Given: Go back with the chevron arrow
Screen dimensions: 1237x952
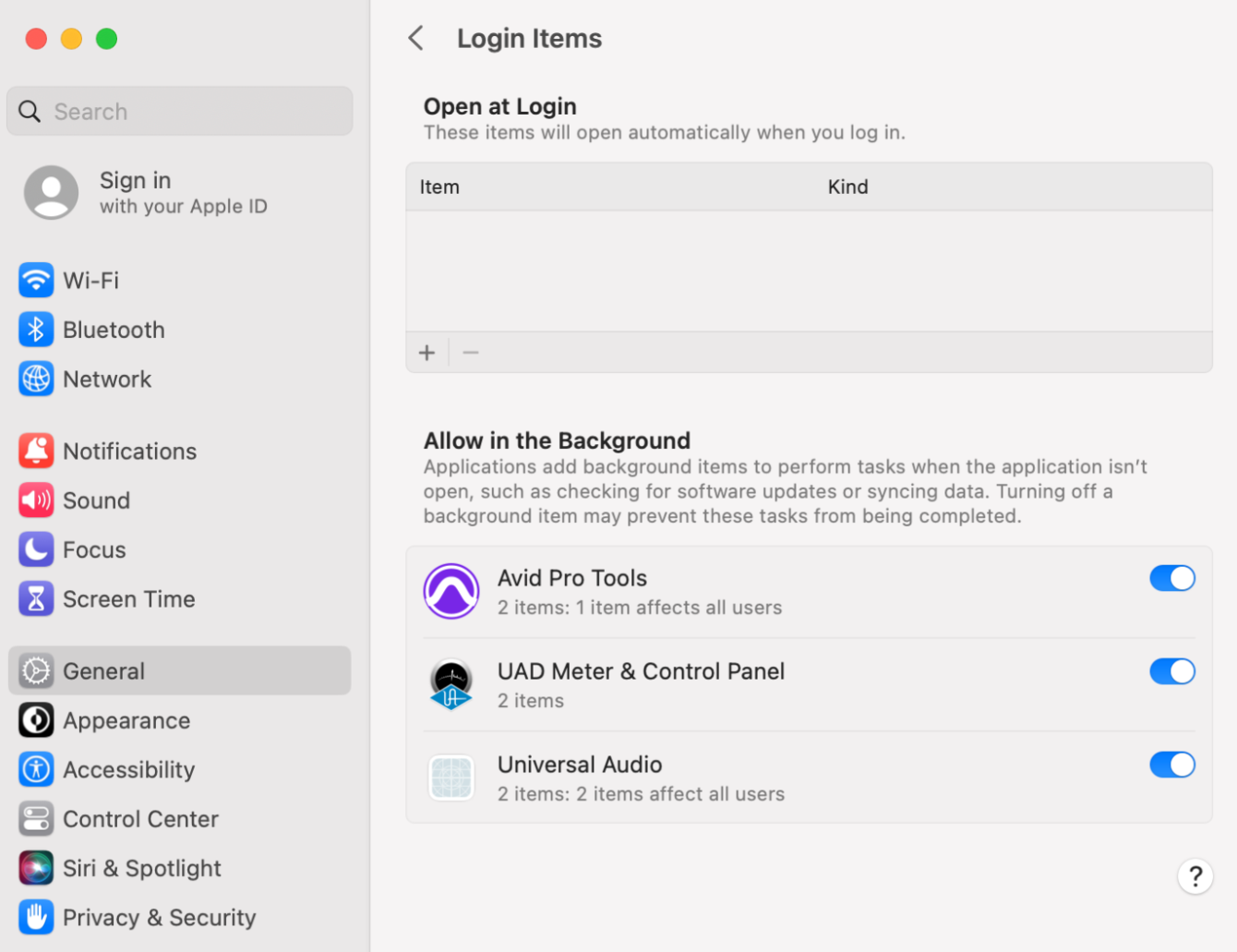Looking at the screenshot, I should pyautogui.click(x=416, y=38).
